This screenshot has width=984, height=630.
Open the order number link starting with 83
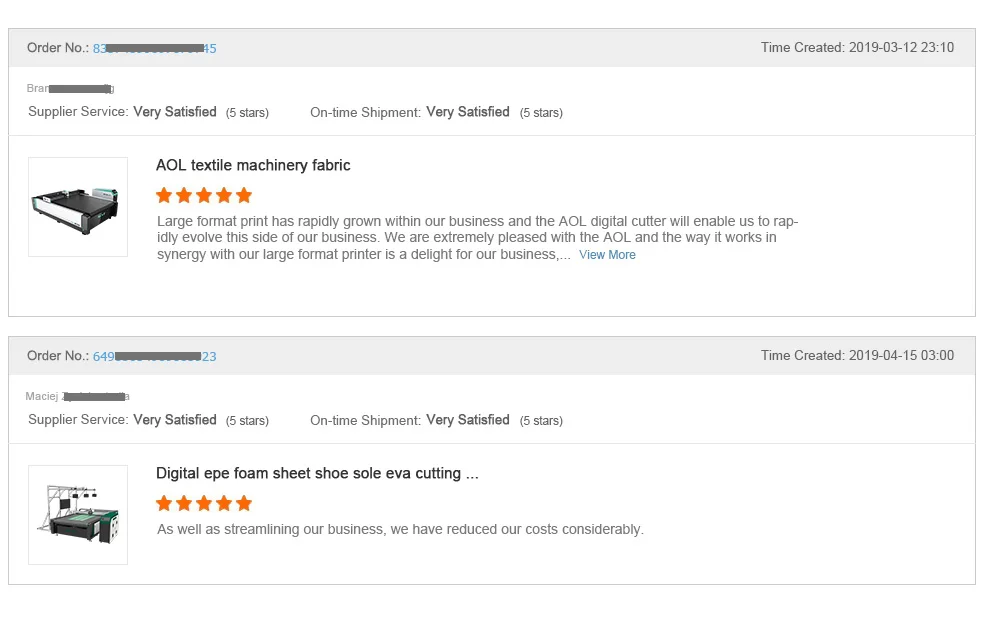pos(155,48)
